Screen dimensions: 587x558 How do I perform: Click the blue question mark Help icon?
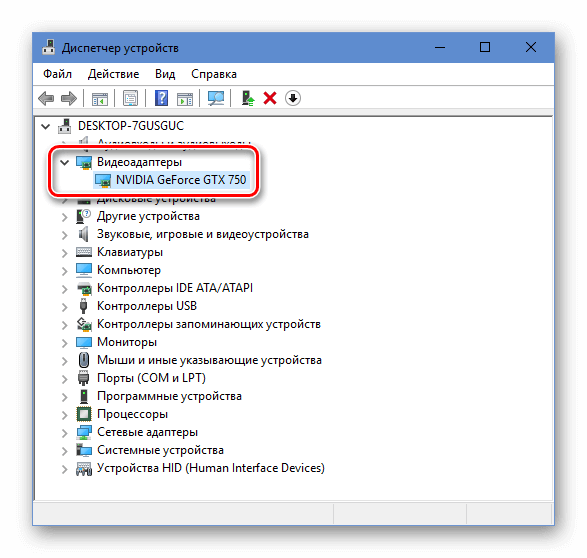pos(161,98)
